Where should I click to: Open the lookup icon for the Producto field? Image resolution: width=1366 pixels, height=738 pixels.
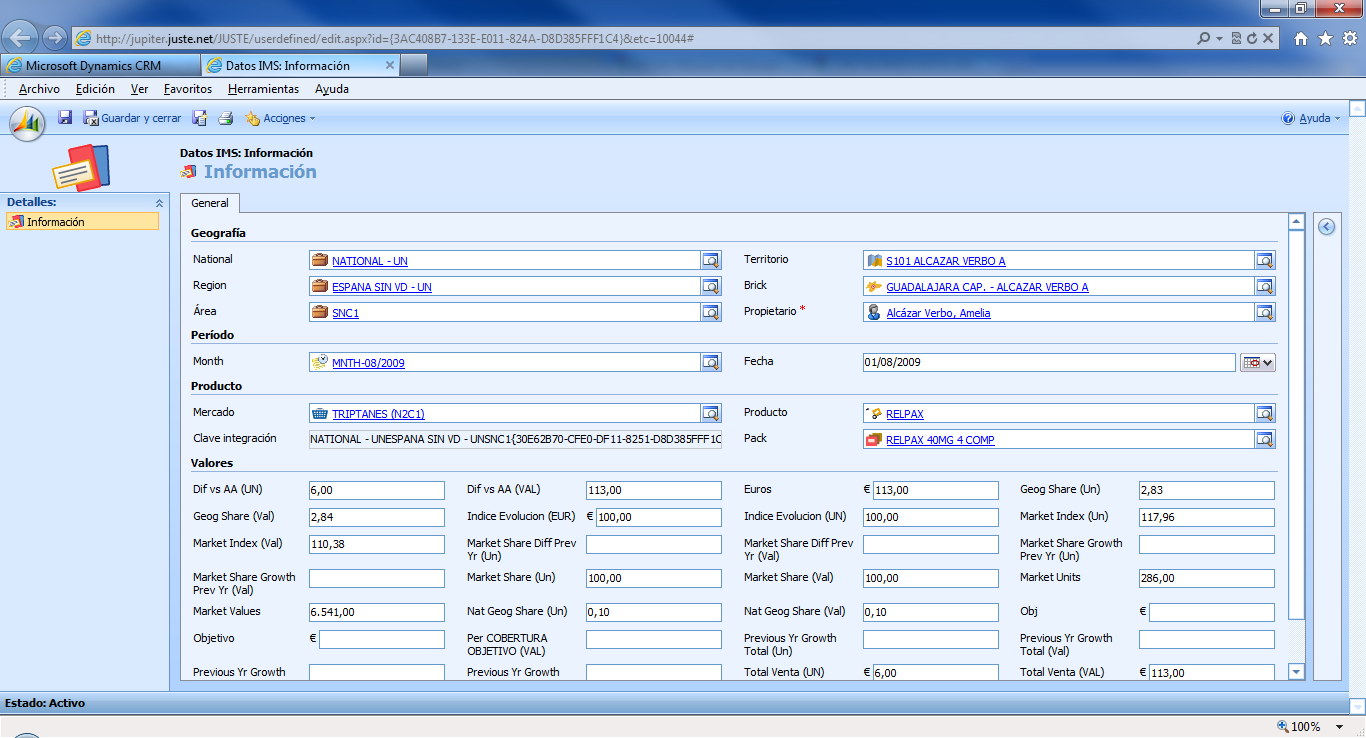(x=1265, y=413)
